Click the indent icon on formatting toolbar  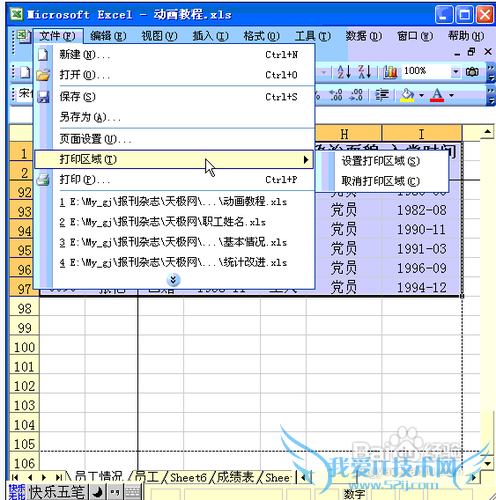[x=382, y=95]
